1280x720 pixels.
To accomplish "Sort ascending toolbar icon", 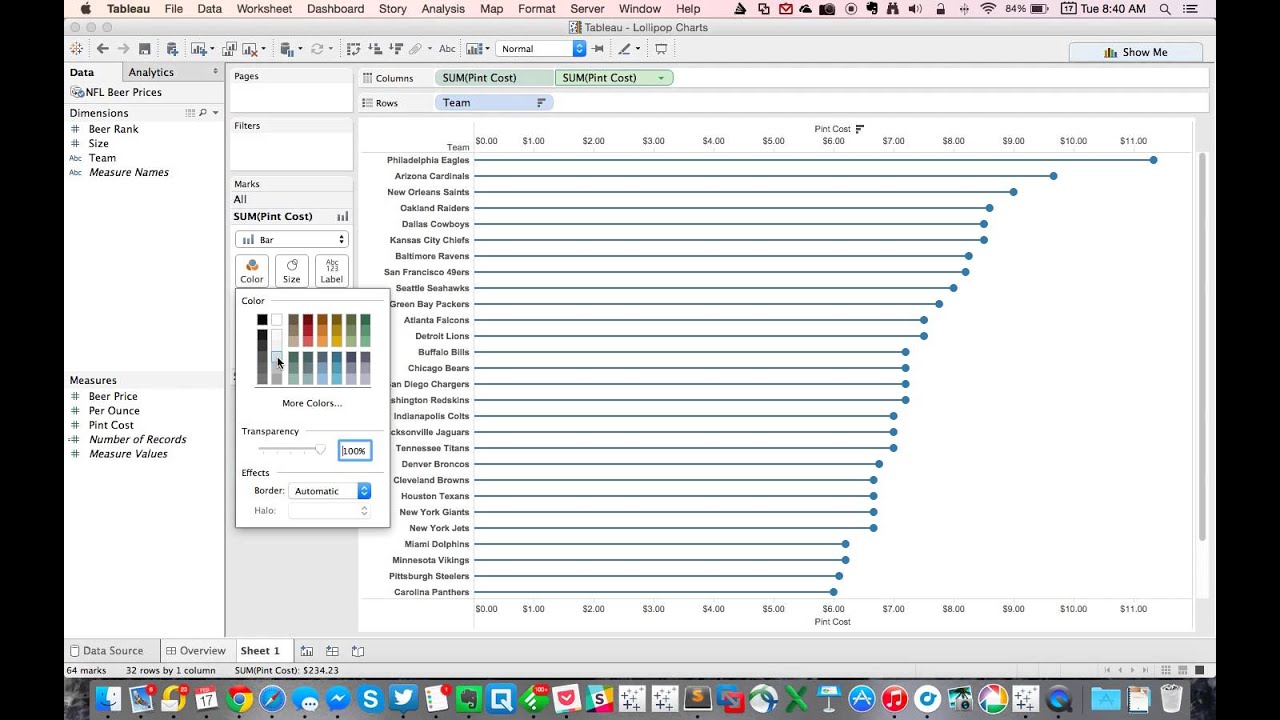I will (374, 48).
